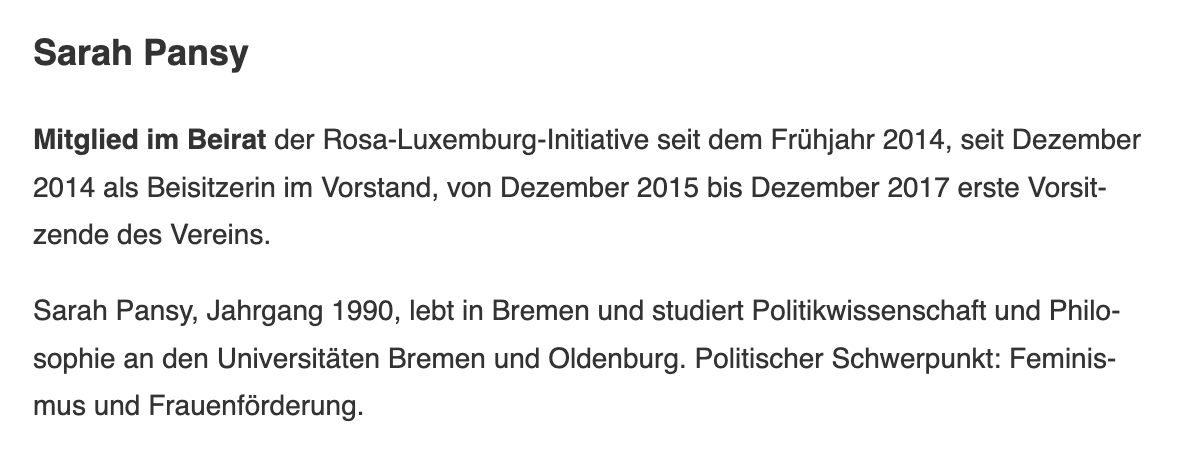Click Sarah Pansy at second paragraph start
This screenshot has width=1180, height=454.
coord(116,311)
